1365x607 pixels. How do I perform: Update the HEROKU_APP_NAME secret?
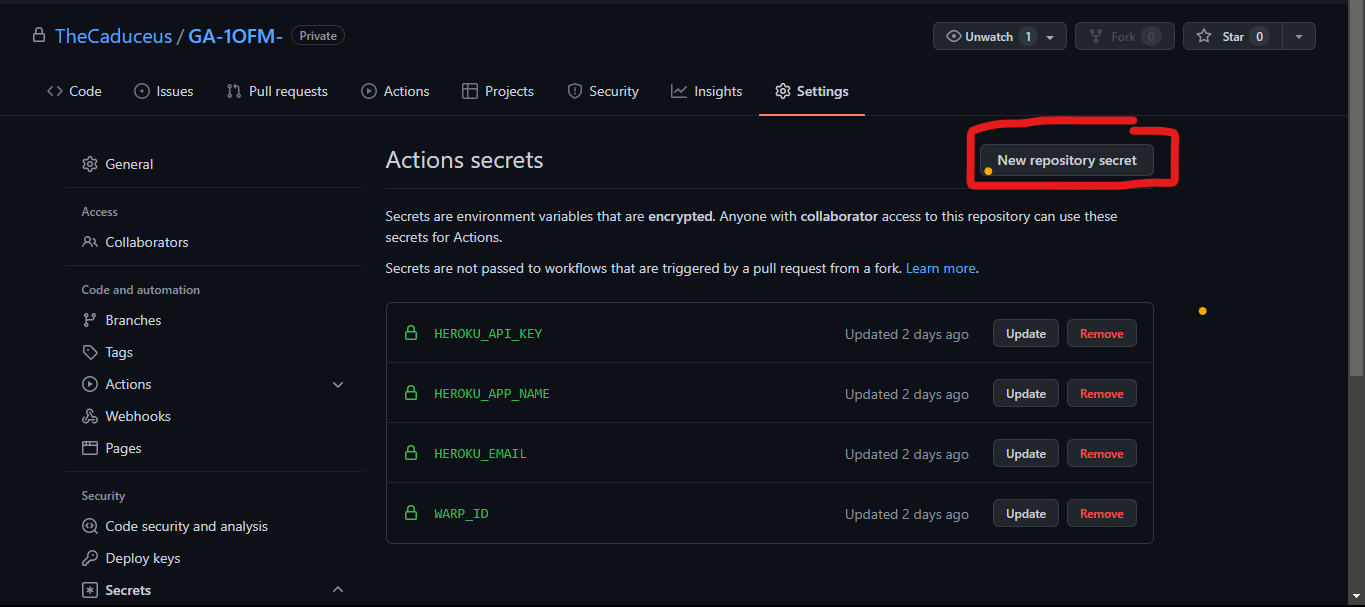(1026, 393)
